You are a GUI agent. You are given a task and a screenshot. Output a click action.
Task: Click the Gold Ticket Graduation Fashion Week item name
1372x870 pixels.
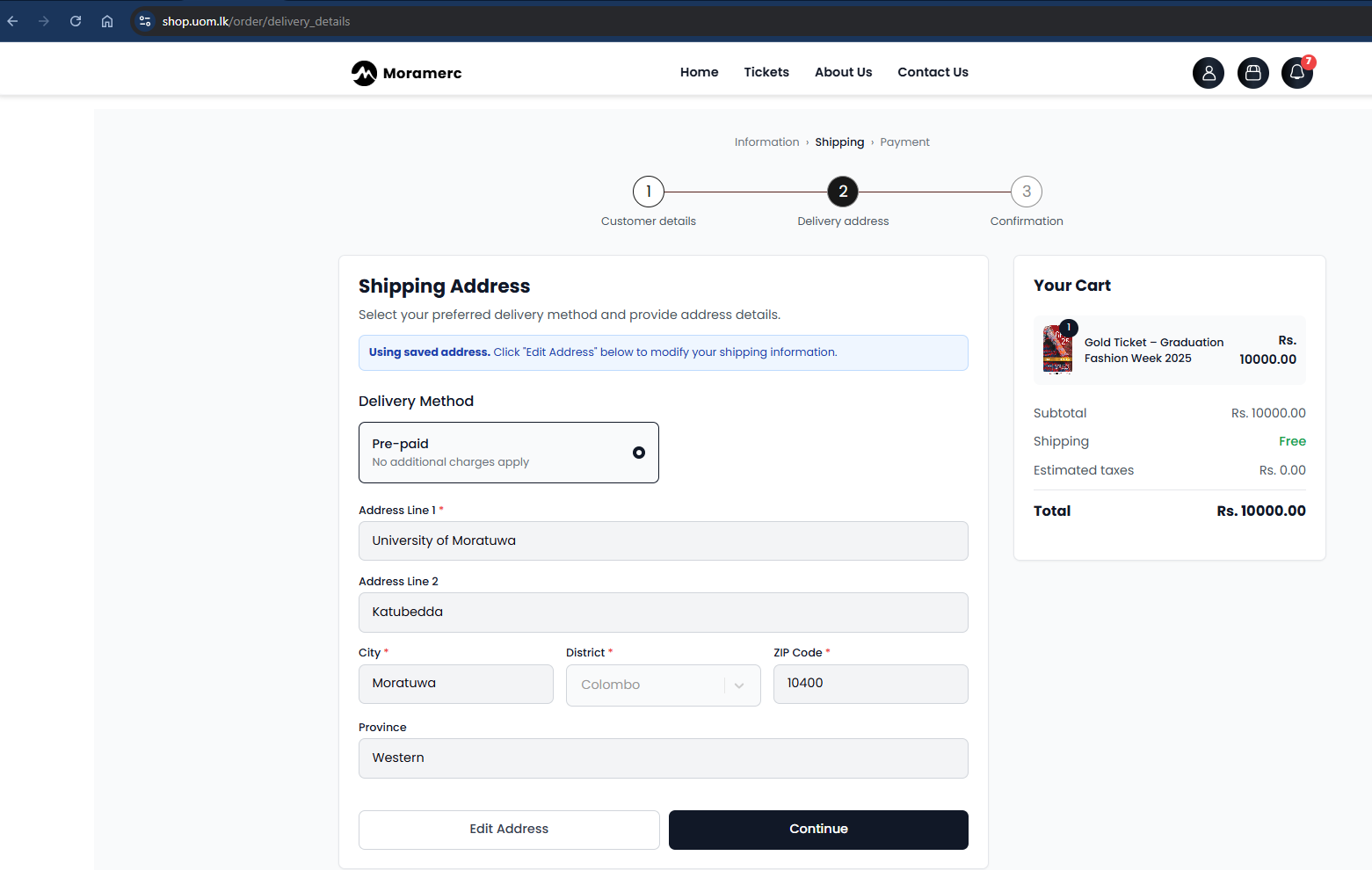1154,351
